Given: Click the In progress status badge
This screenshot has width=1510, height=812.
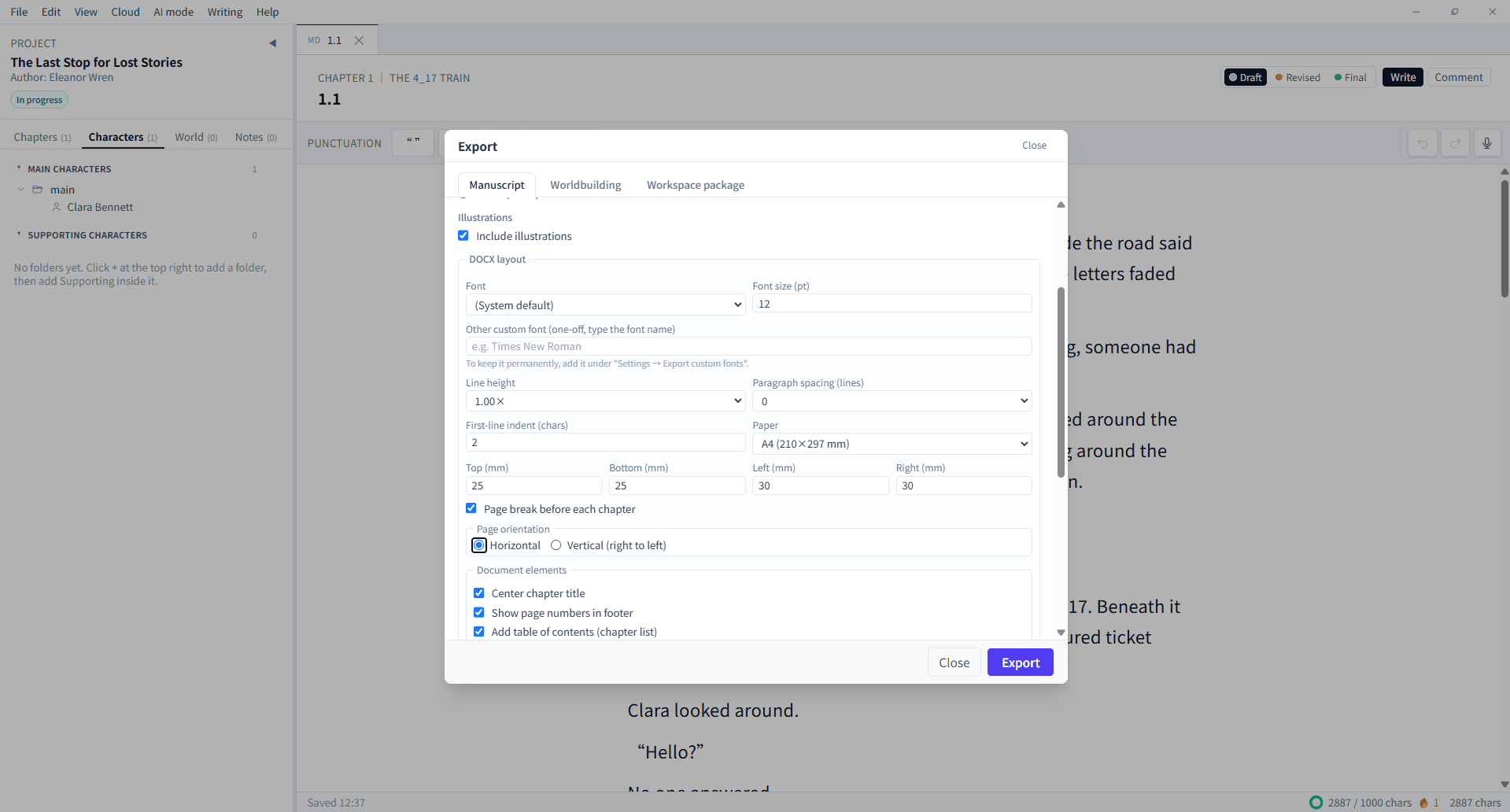Looking at the screenshot, I should point(39,100).
